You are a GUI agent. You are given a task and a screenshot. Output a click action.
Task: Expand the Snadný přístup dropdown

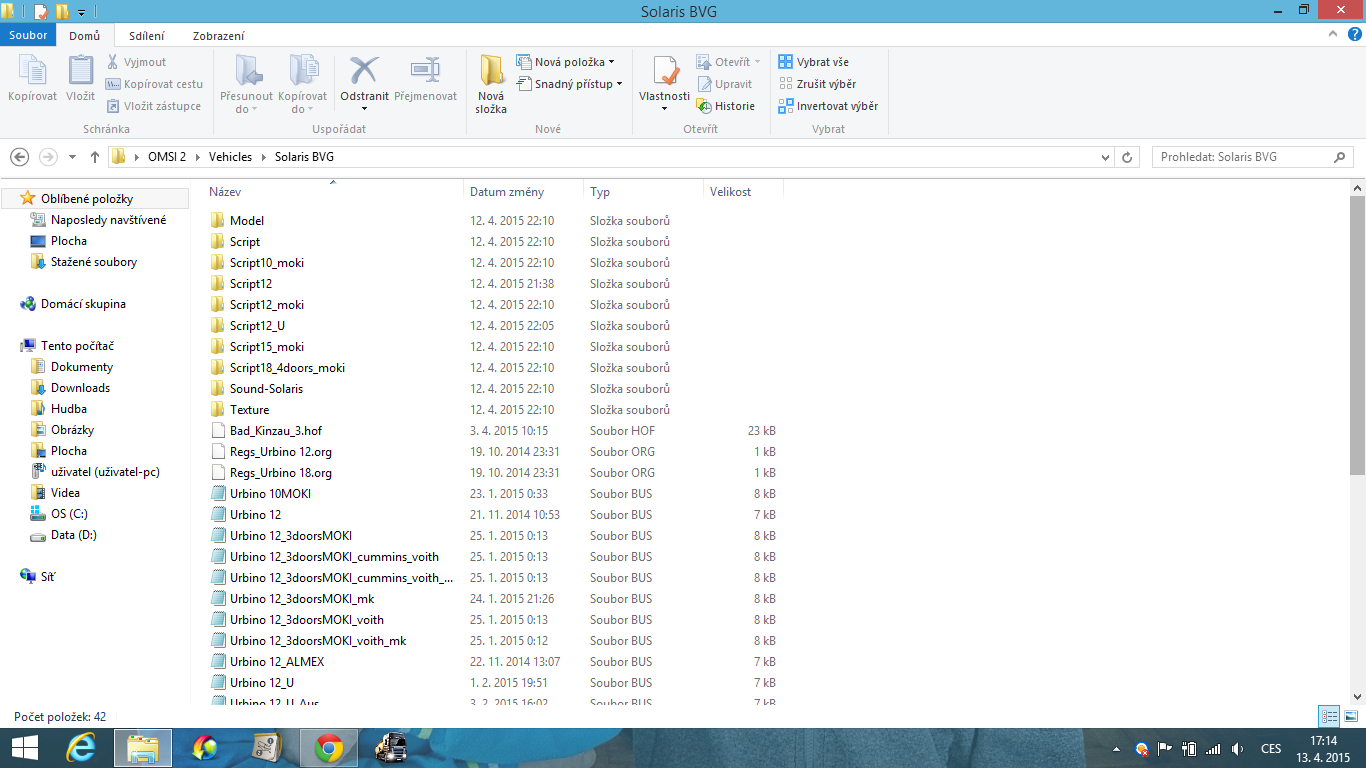(619, 84)
